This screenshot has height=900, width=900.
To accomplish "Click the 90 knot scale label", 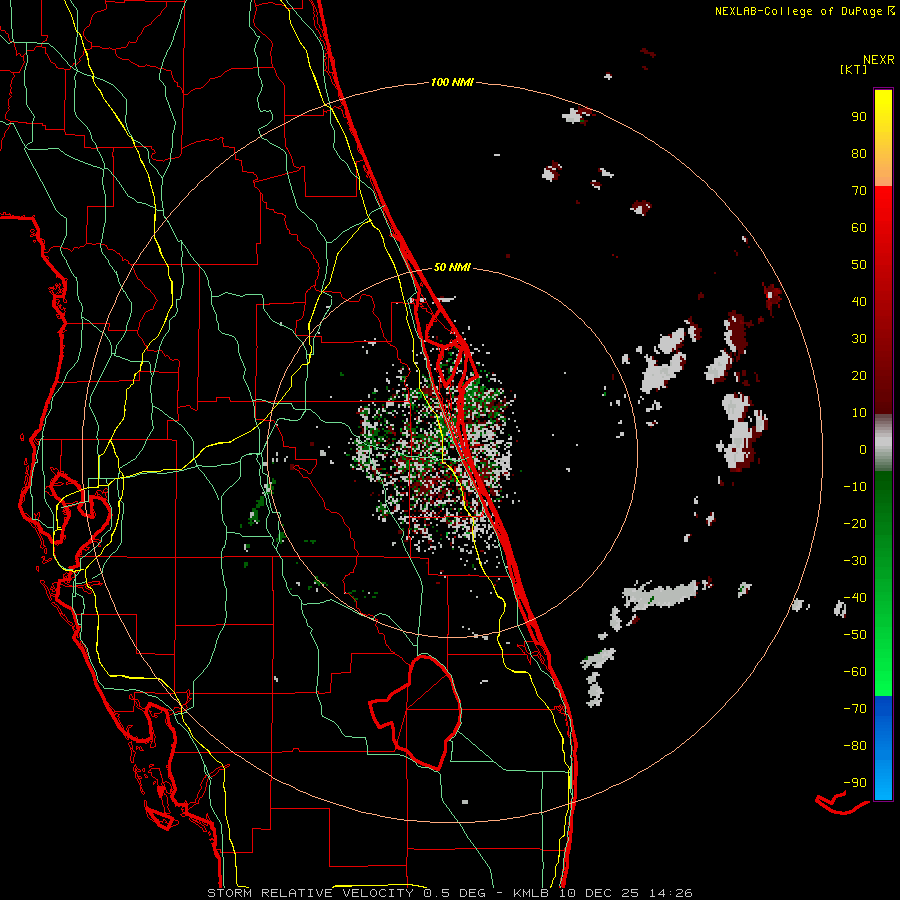I will [x=859, y=117].
